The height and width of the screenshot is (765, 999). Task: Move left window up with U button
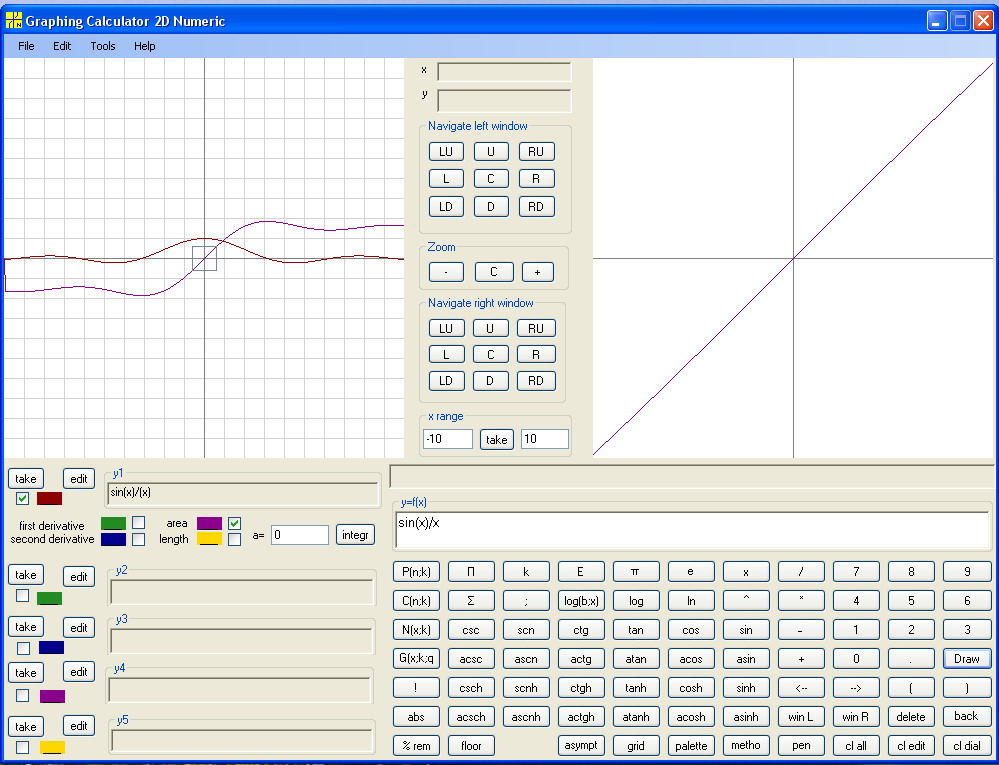point(491,152)
